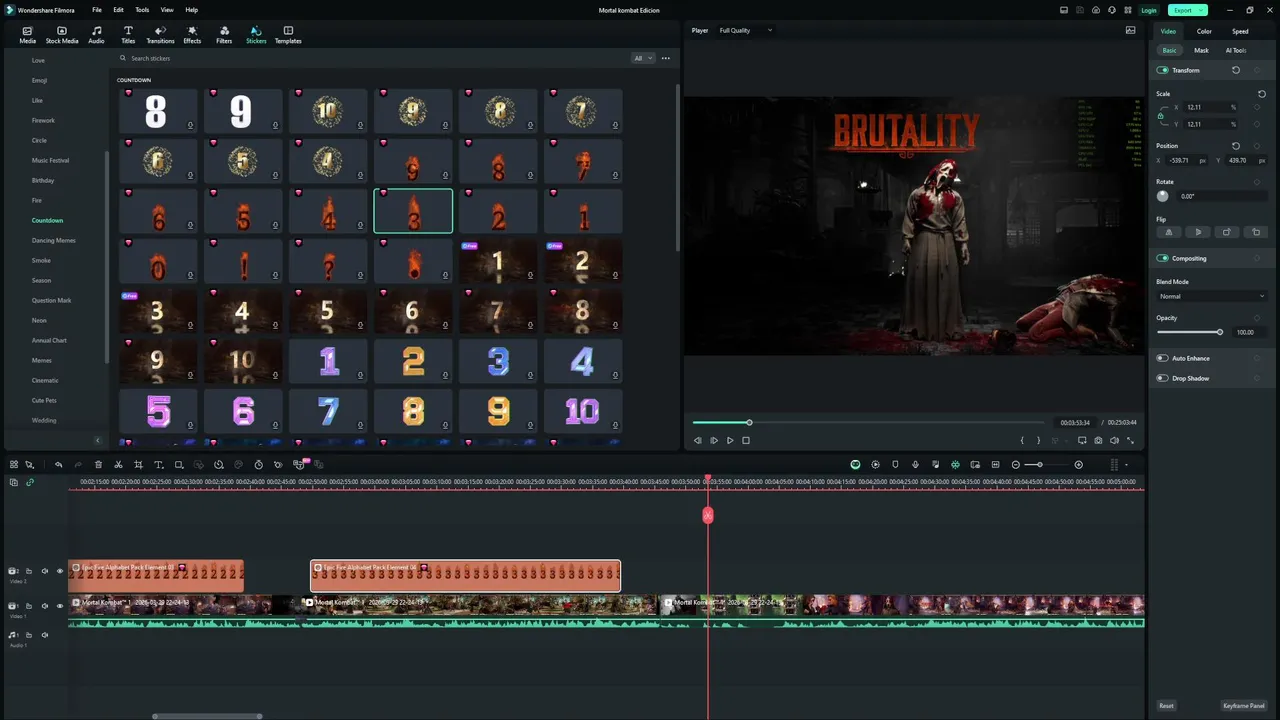Open the Titles tab
This screenshot has width=1280, height=720.
(x=128, y=35)
